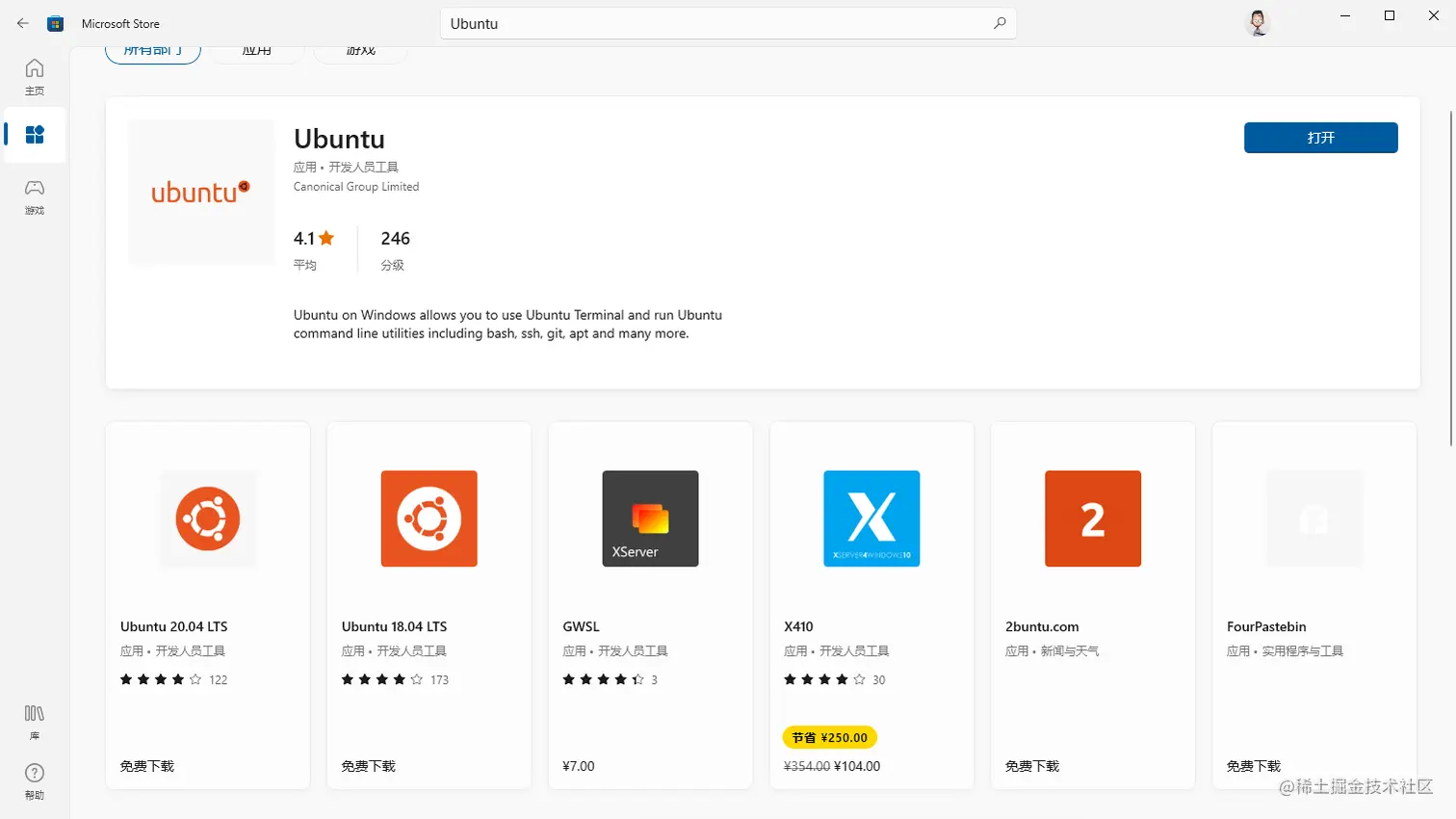Screen dimensions: 1456x819
Task: Open the user profile avatar
Action: tap(1257, 22)
